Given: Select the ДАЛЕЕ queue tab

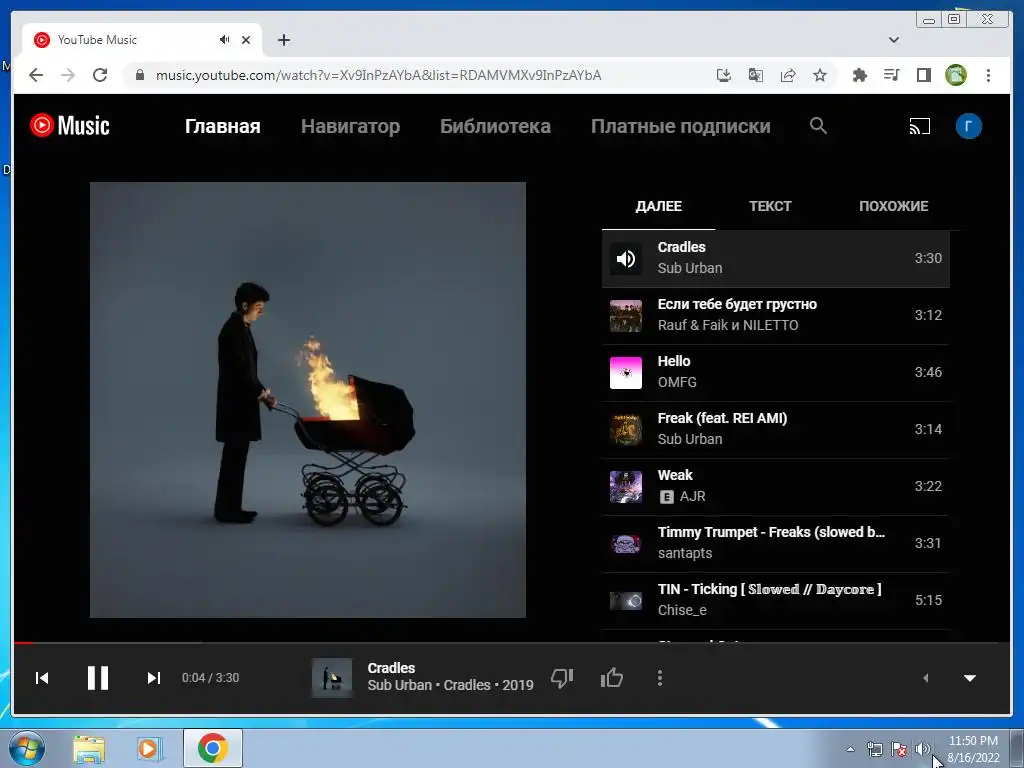Looking at the screenshot, I should click(658, 206).
